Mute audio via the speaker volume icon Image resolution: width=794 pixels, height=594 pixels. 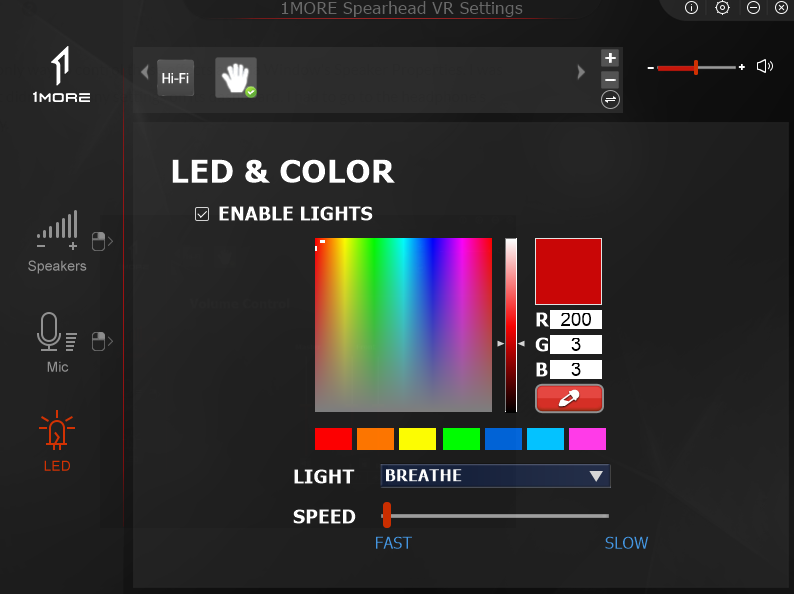(x=765, y=66)
